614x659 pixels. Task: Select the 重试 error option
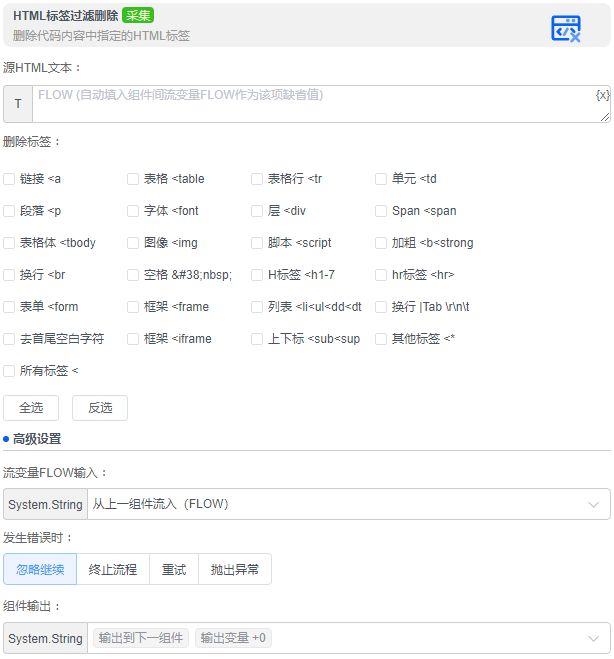[174, 569]
